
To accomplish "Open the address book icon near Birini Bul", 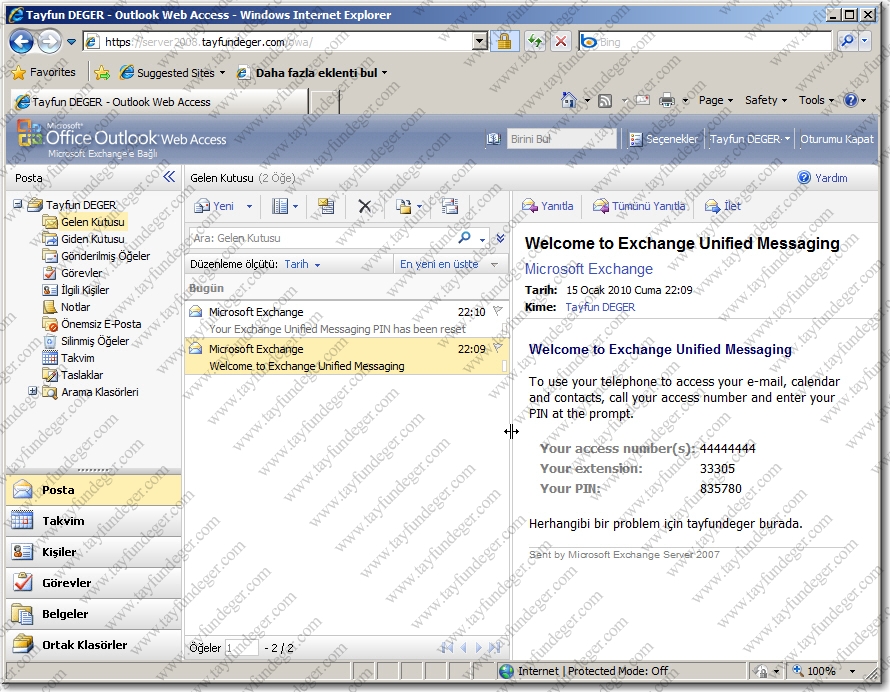I will tap(493, 139).
